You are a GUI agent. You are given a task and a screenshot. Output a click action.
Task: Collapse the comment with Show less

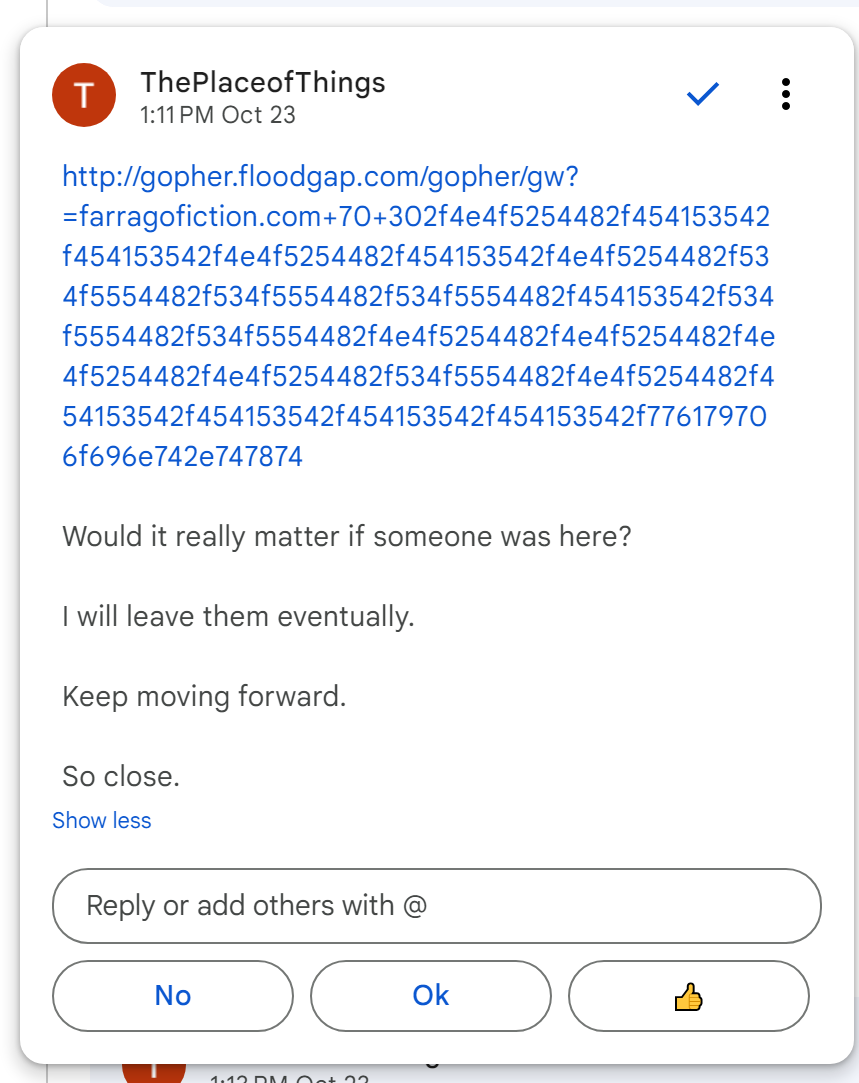click(x=102, y=821)
